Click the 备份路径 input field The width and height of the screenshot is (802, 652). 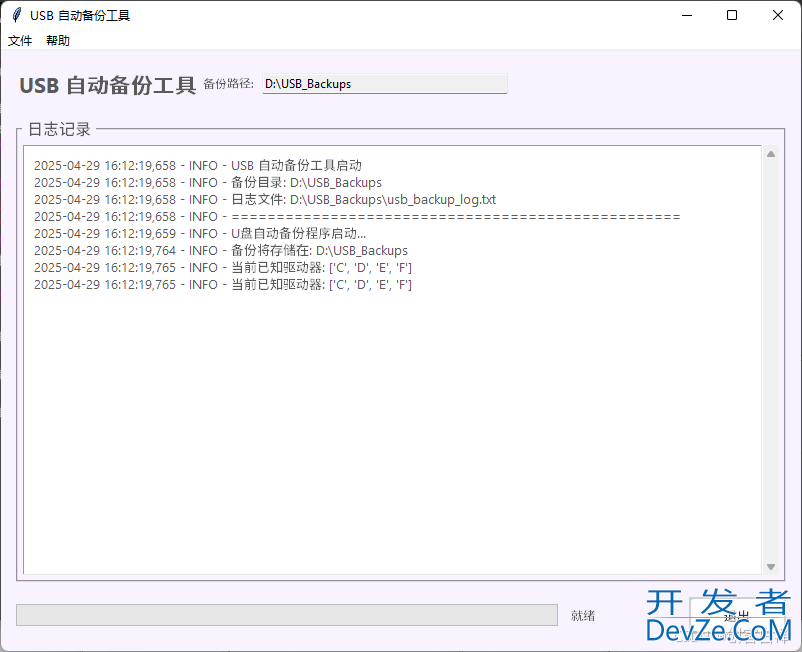[x=385, y=84]
